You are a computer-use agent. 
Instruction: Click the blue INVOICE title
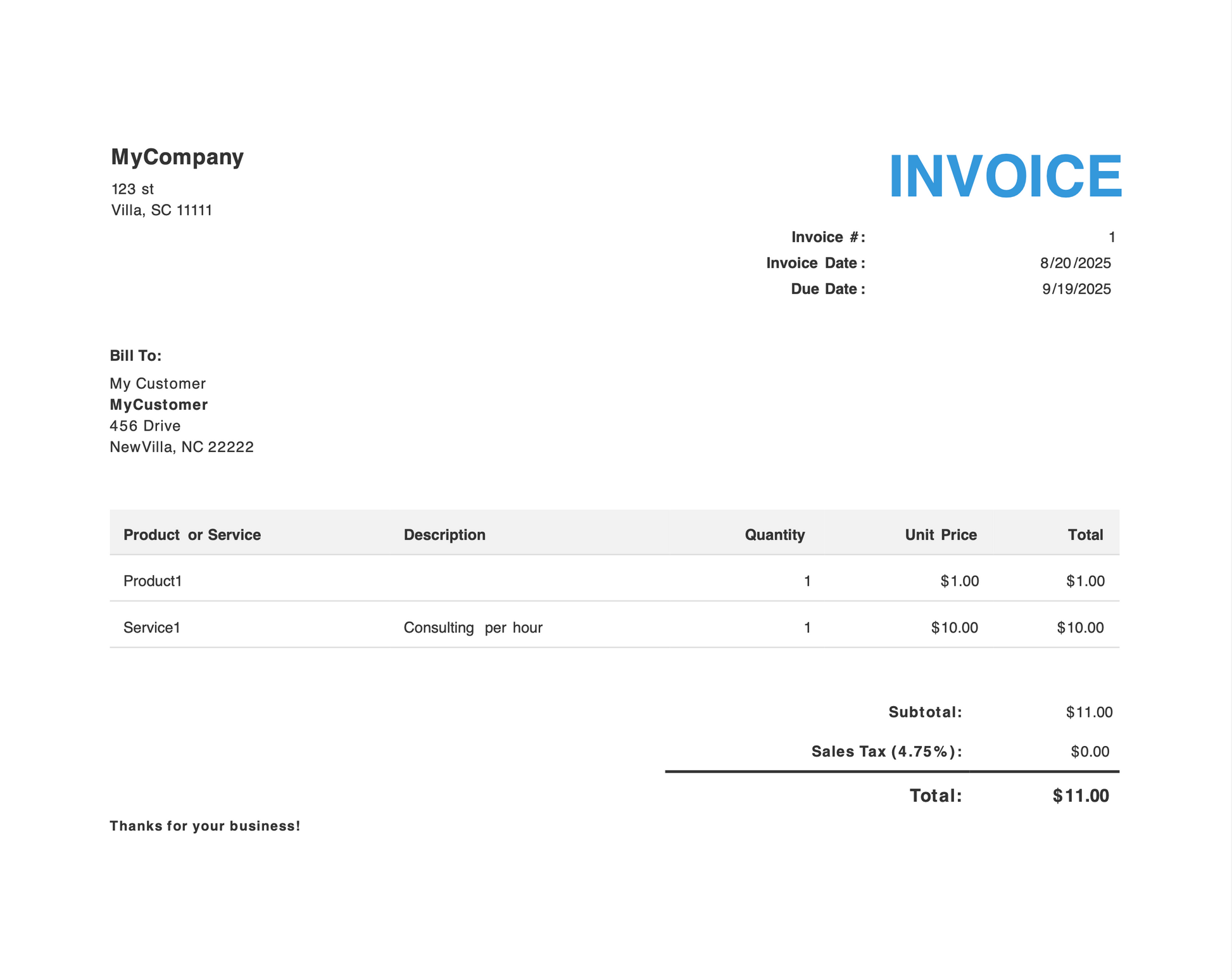tap(1005, 177)
